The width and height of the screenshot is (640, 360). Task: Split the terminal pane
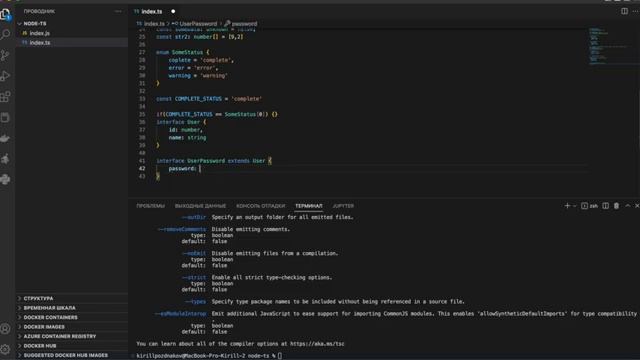606,206
